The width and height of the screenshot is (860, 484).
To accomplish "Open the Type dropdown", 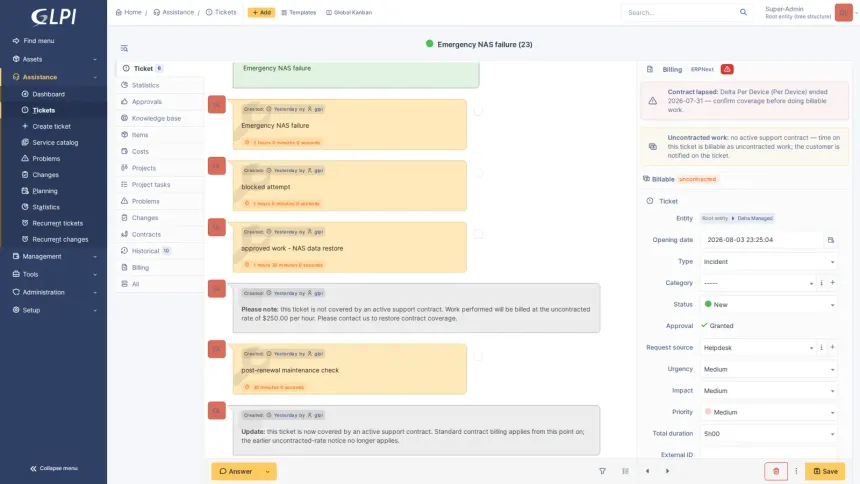I will (x=768, y=262).
